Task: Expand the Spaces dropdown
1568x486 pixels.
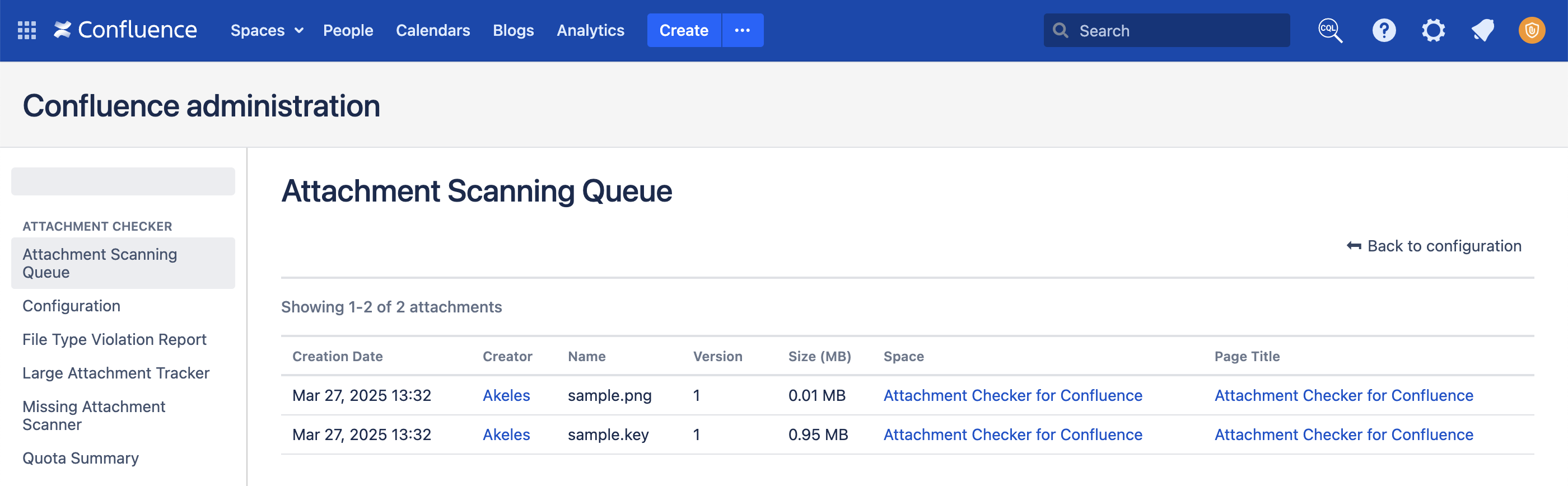Action: pyautogui.click(x=266, y=30)
